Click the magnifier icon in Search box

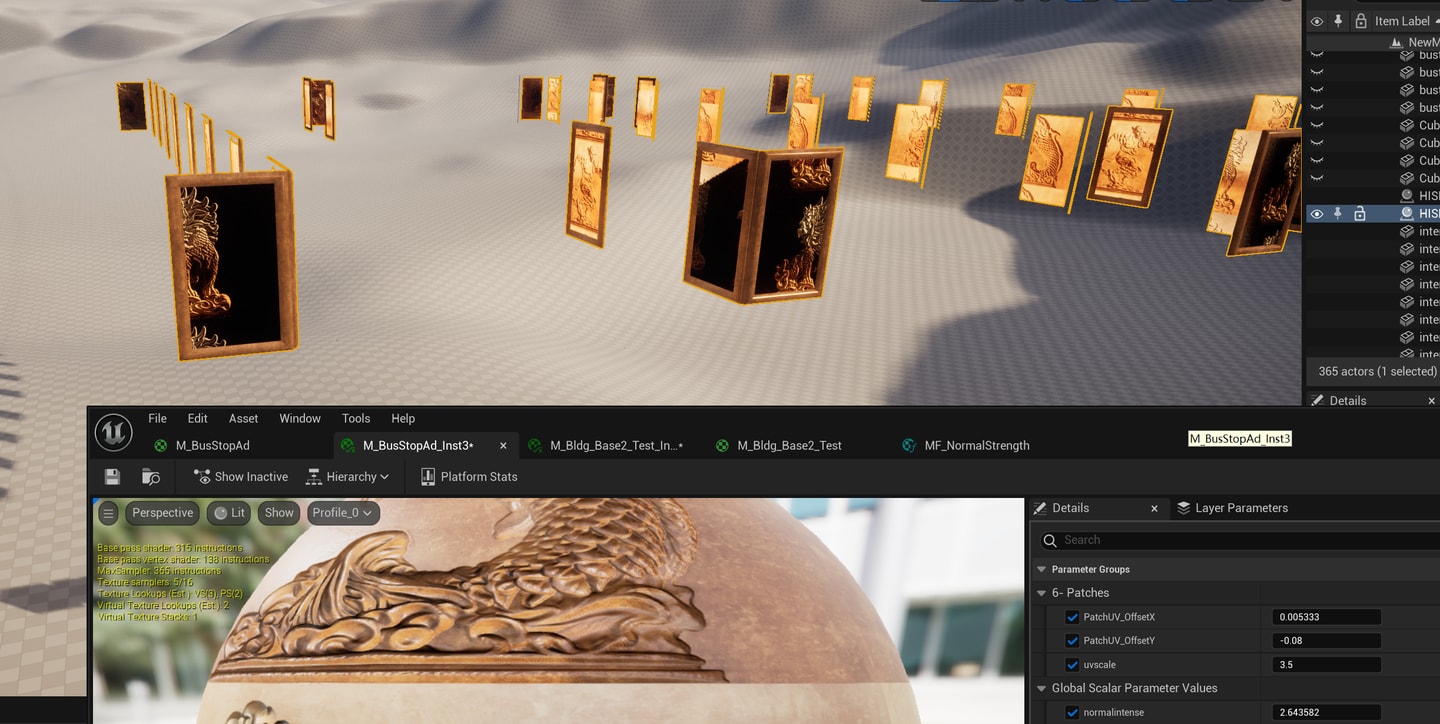(x=1050, y=540)
